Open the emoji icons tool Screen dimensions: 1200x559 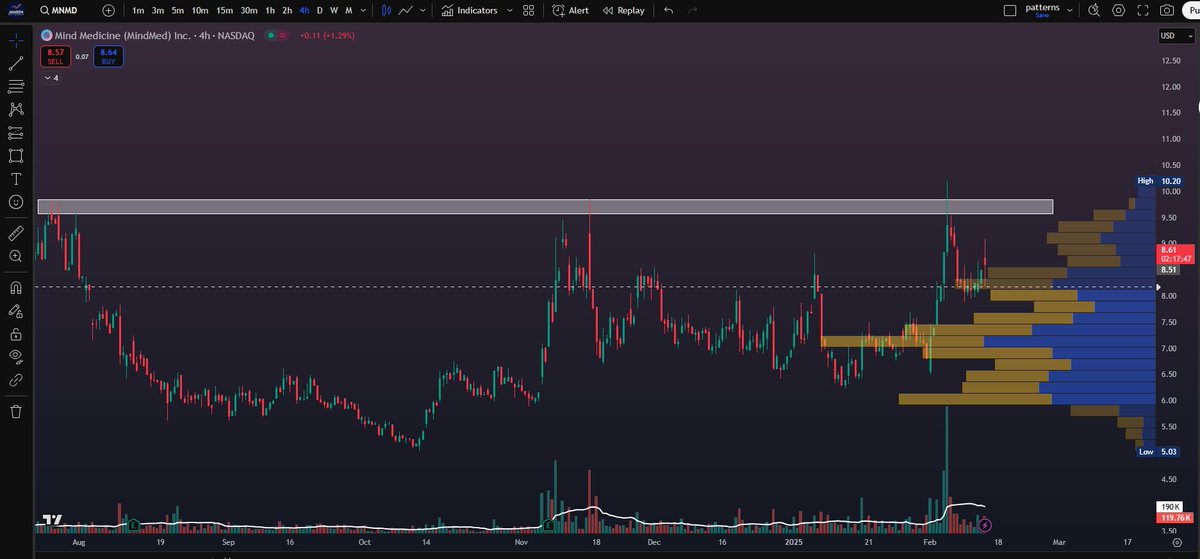coord(16,201)
